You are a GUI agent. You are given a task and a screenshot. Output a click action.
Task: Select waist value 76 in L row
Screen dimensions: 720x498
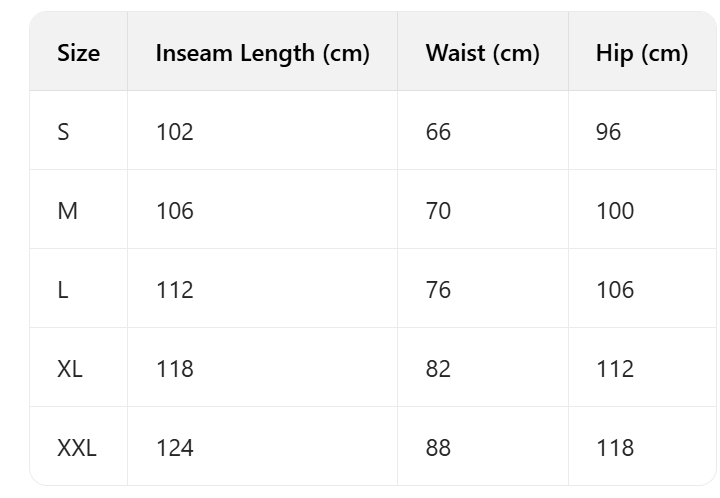438,290
